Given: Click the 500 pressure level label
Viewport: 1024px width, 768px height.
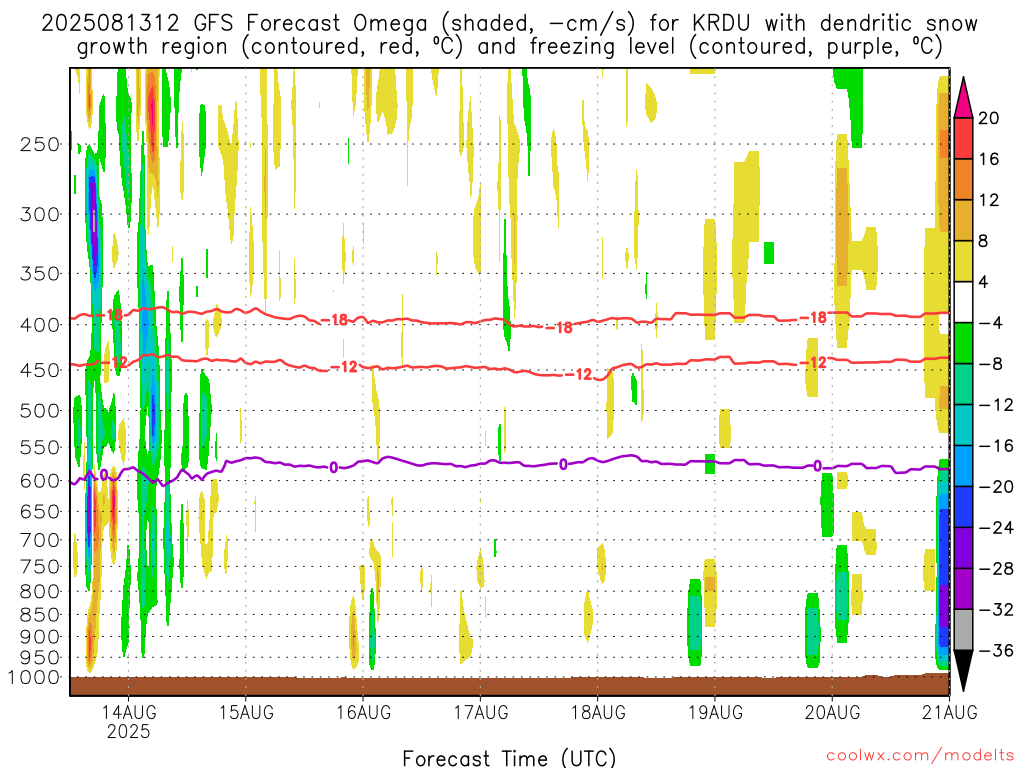Looking at the screenshot, I should coord(40,411).
